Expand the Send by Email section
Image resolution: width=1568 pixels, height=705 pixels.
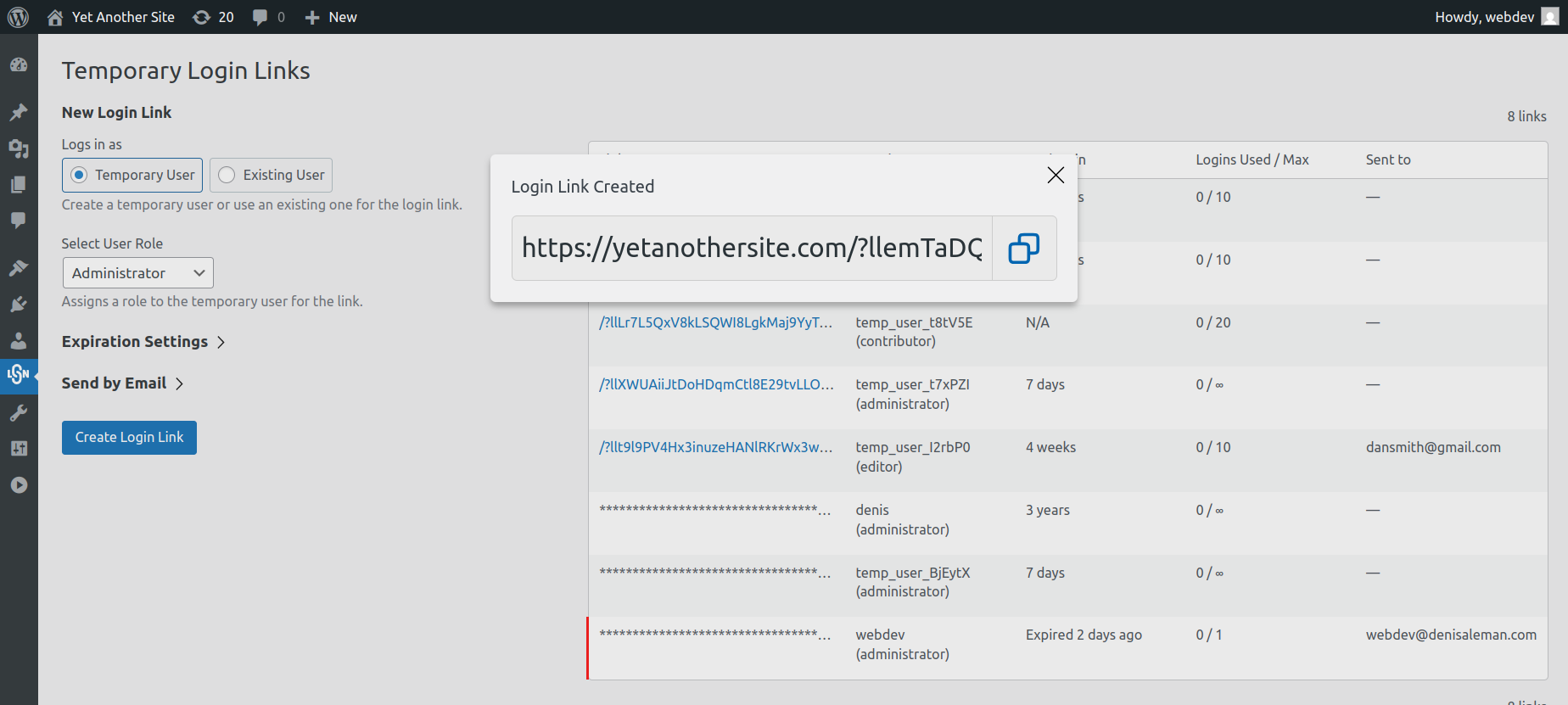(x=123, y=383)
